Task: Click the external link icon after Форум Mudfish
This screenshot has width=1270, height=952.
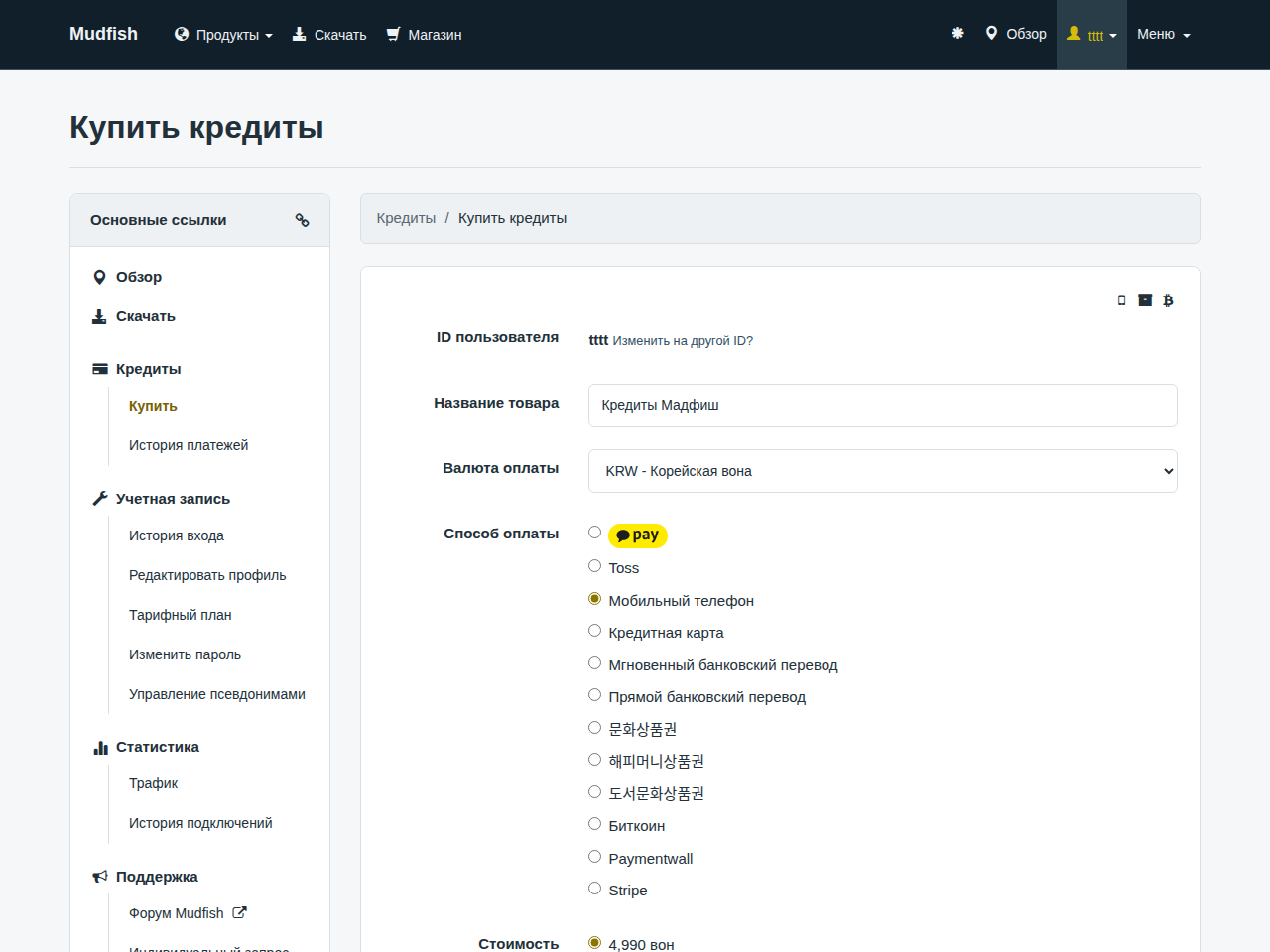Action: (239, 913)
